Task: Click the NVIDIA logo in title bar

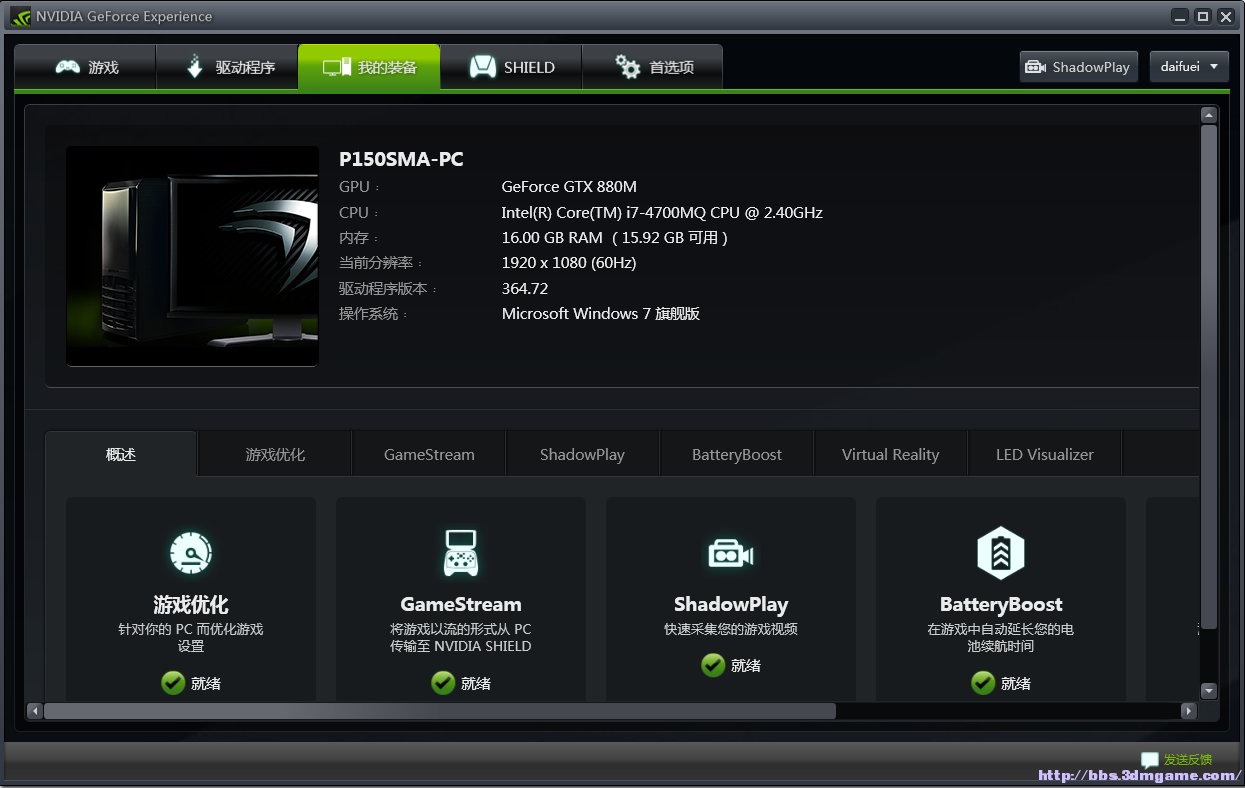Action: (20, 16)
